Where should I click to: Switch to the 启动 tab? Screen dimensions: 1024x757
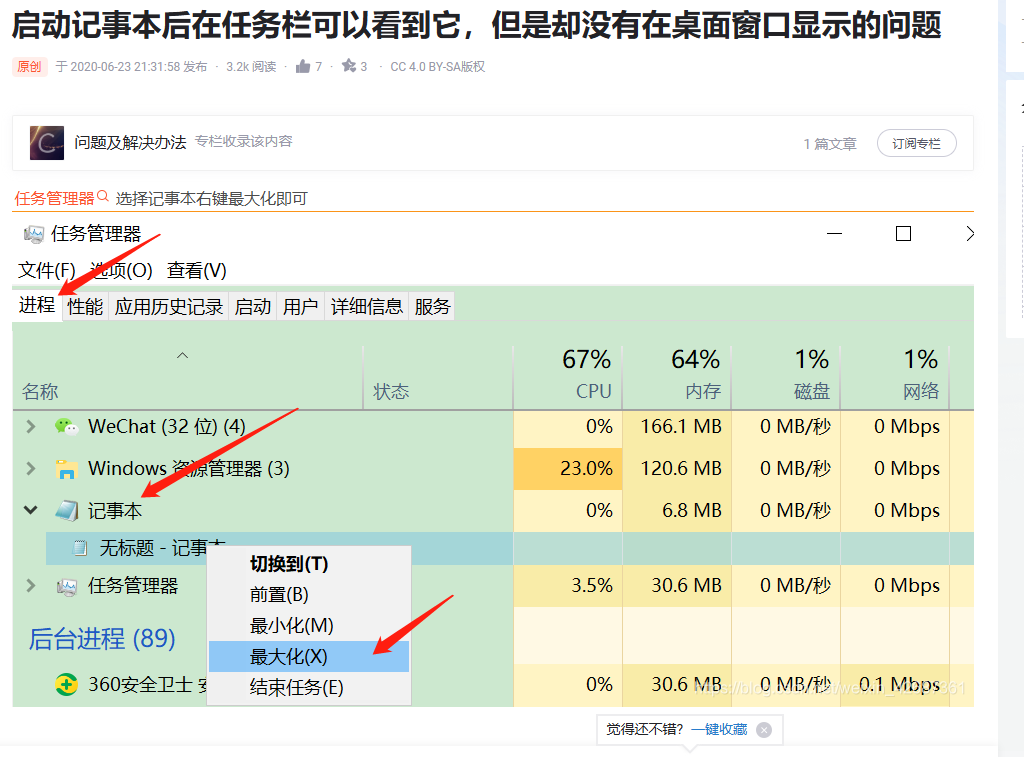point(253,306)
